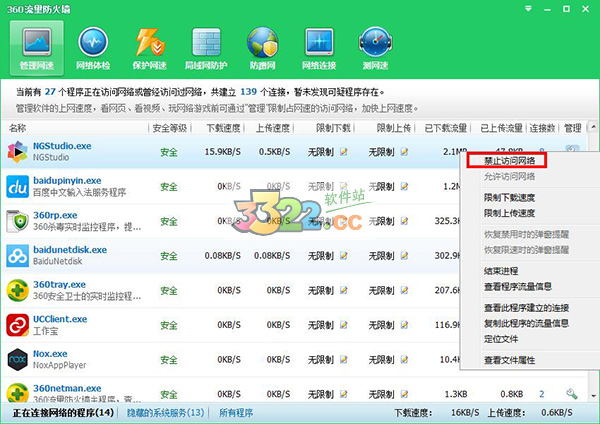Screen dimensions: 600x424
Task: Open UCClient.exe program name link
Action: (x=60, y=319)
